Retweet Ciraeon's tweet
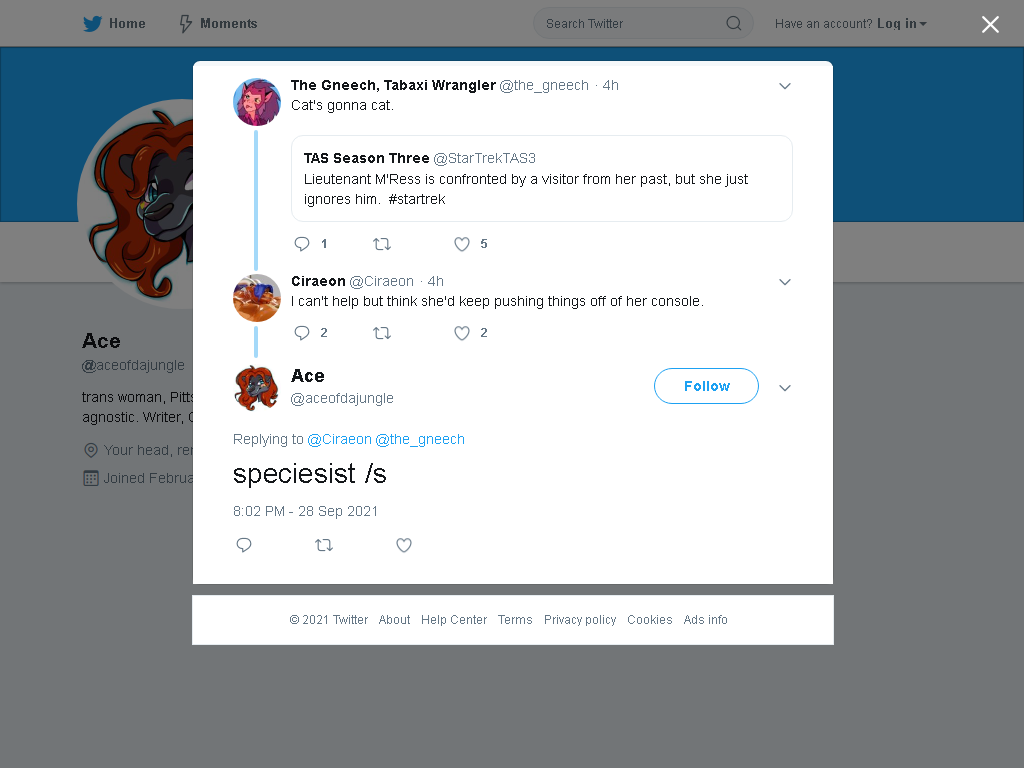Image resolution: width=1024 pixels, height=768 pixels. [x=382, y=332]
